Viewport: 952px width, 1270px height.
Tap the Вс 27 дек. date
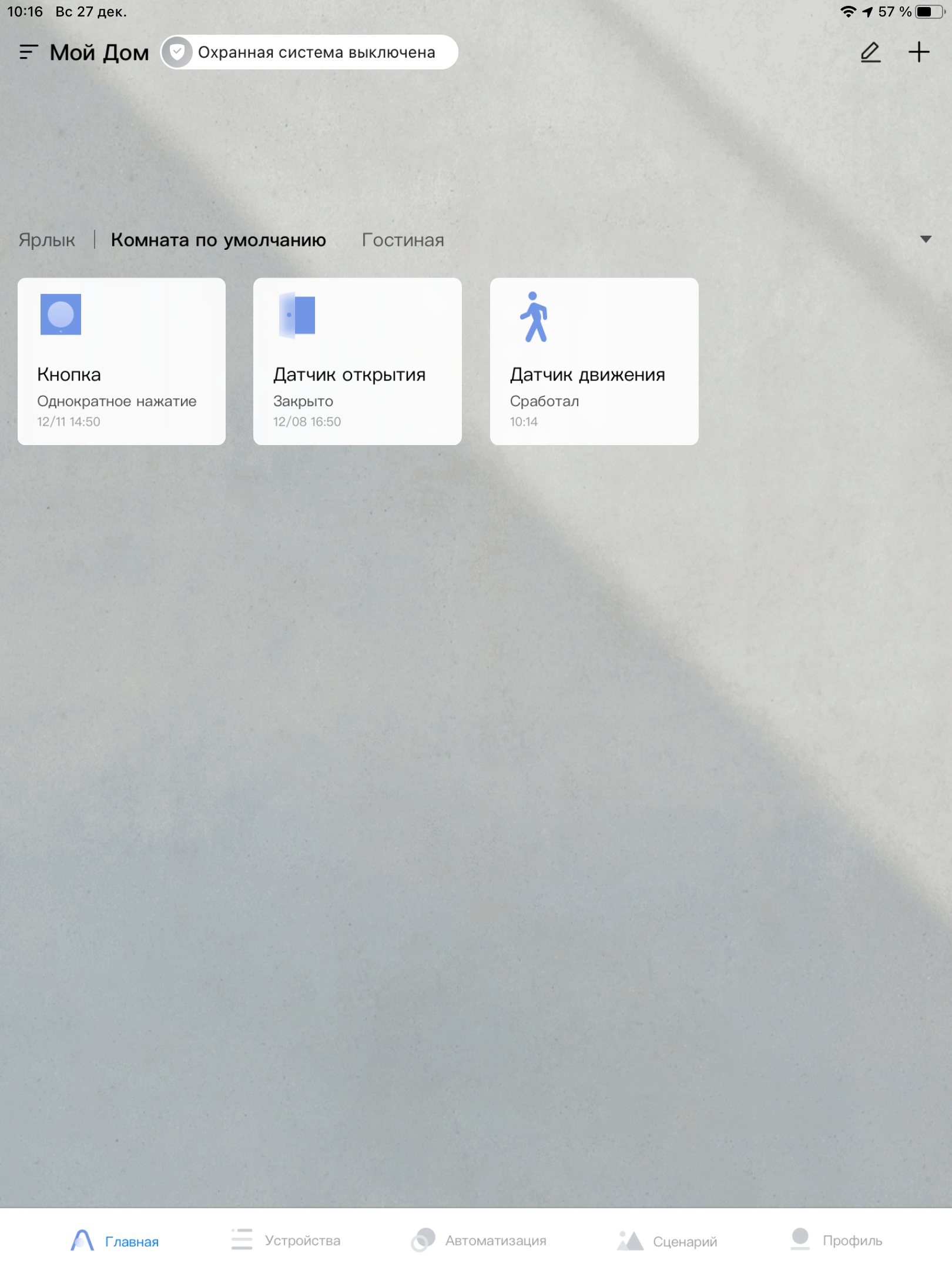91,12
